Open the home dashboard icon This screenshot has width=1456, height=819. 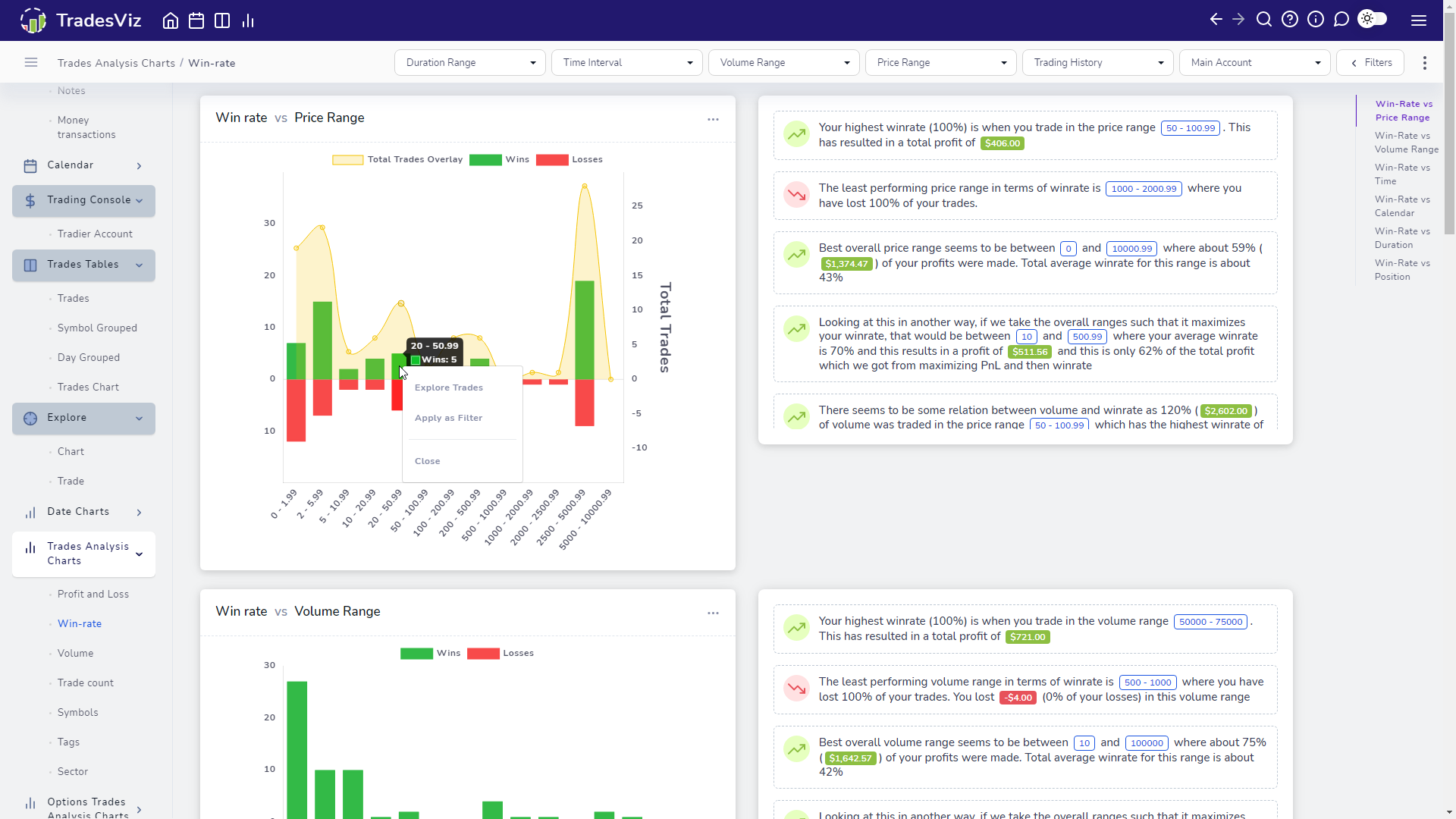[x=171, y=20]
